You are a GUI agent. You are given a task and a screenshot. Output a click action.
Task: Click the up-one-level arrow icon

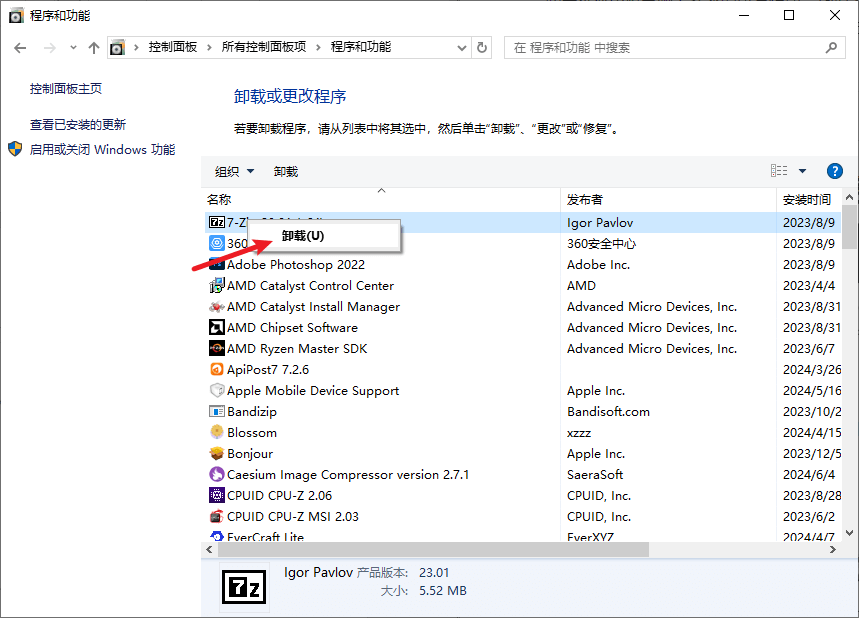[93, 47]
